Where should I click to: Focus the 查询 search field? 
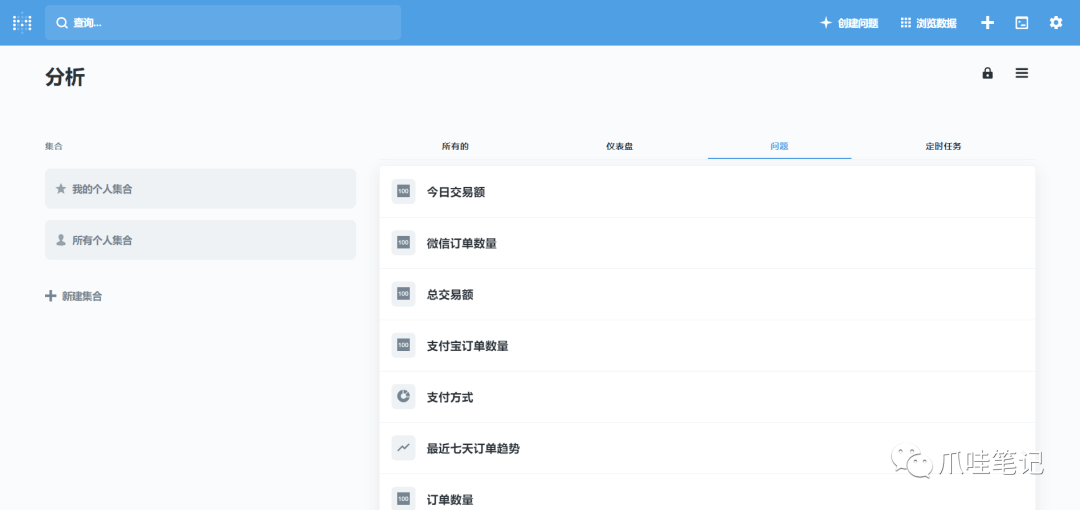click(223, 23)
